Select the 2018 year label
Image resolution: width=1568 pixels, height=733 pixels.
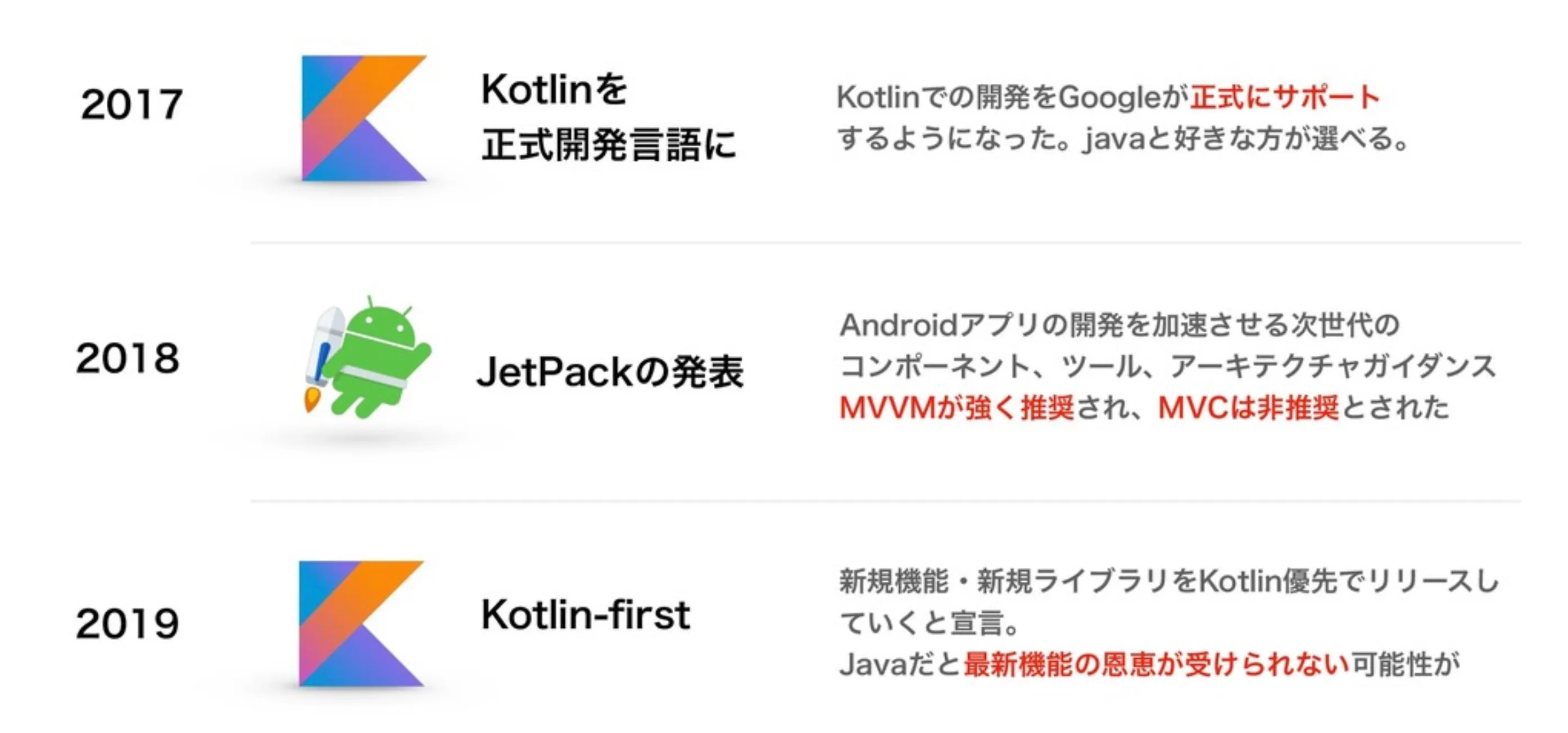128,358
